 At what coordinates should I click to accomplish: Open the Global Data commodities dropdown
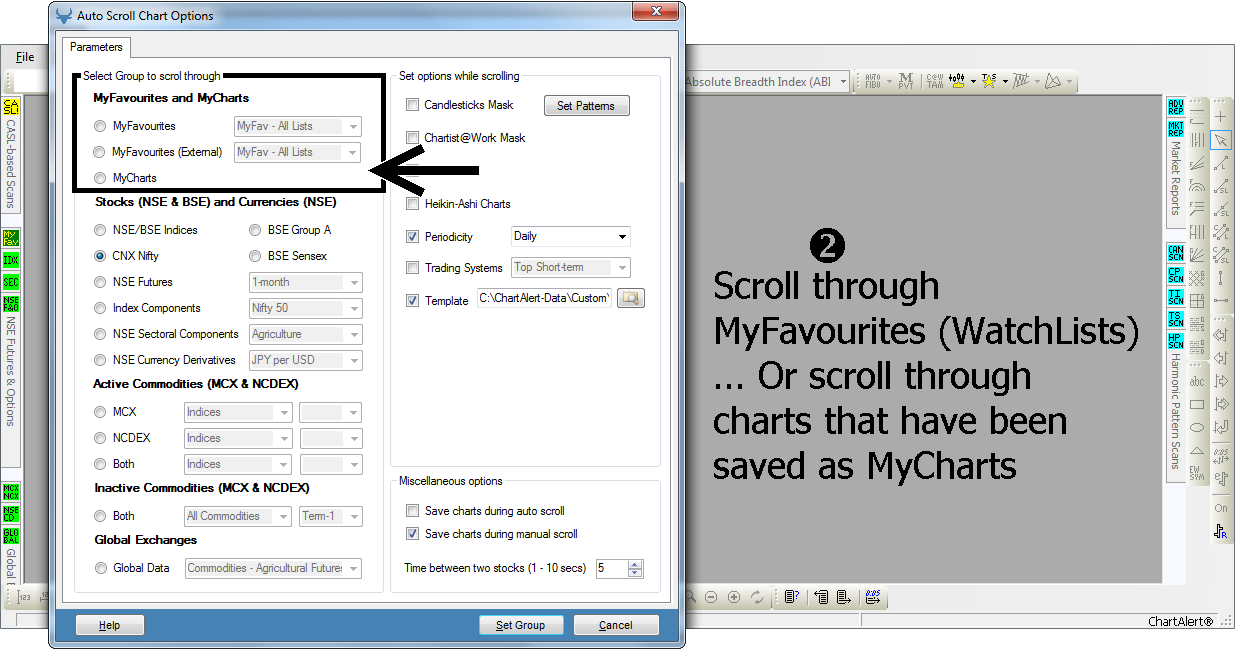[x=274, y=568]
